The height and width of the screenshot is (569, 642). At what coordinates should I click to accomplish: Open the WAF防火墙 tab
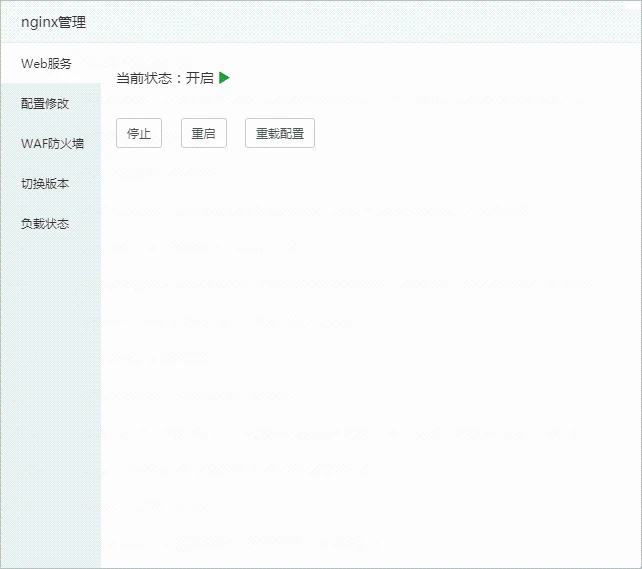50,143
